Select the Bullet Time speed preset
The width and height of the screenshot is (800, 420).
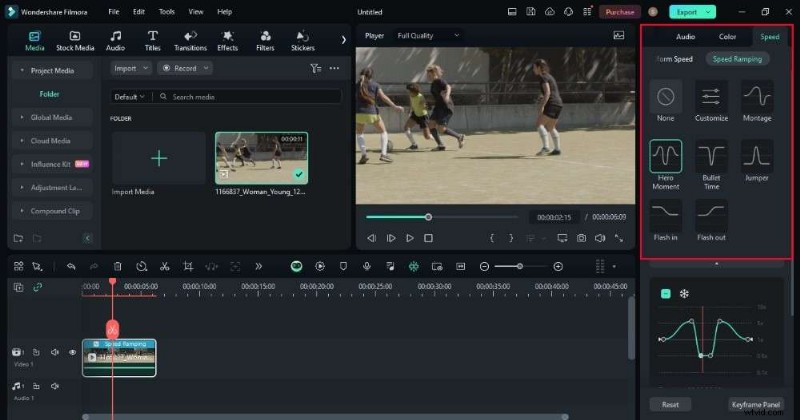[711, 164]
